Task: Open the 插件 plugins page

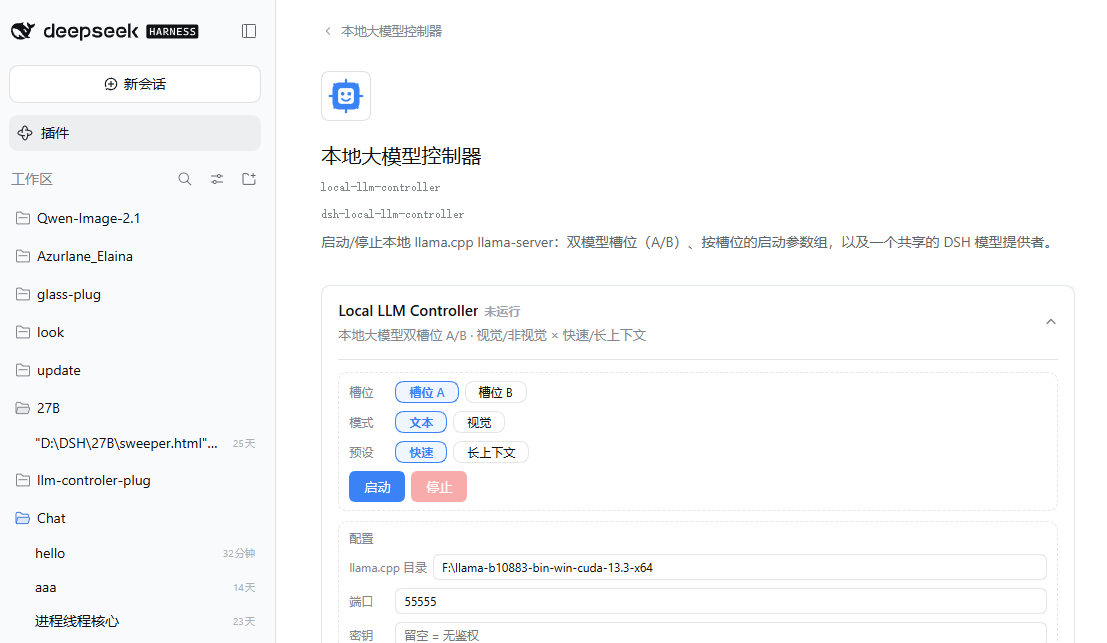Action: coord(135,133)
